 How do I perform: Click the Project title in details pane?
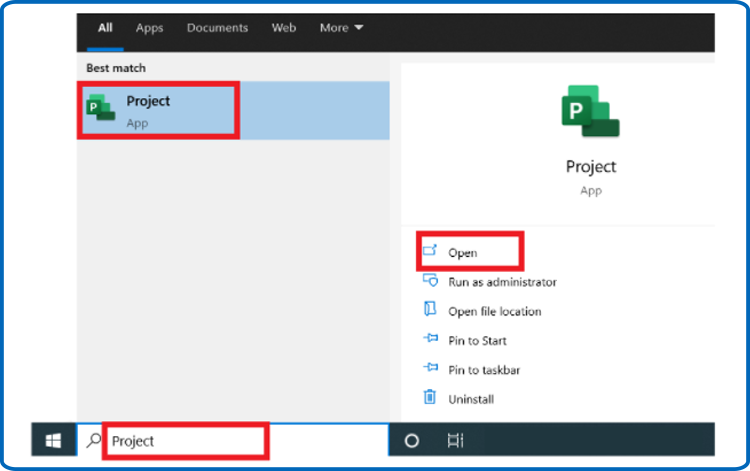pyautogui.click(x=591, y=167)
